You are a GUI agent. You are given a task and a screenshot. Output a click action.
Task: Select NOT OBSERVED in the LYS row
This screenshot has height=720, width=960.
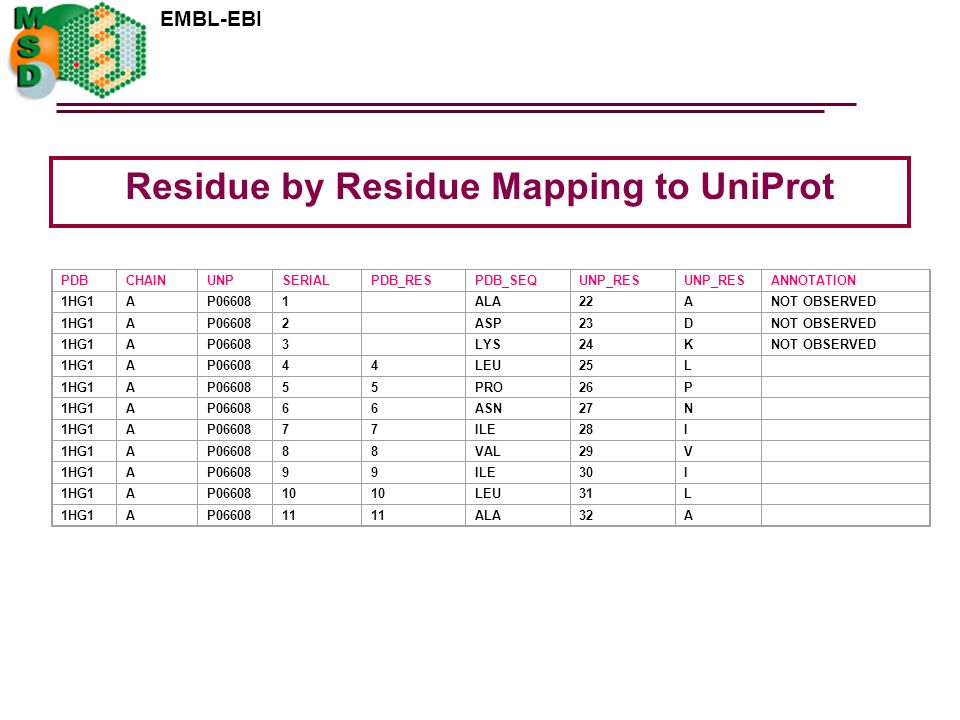823,344
